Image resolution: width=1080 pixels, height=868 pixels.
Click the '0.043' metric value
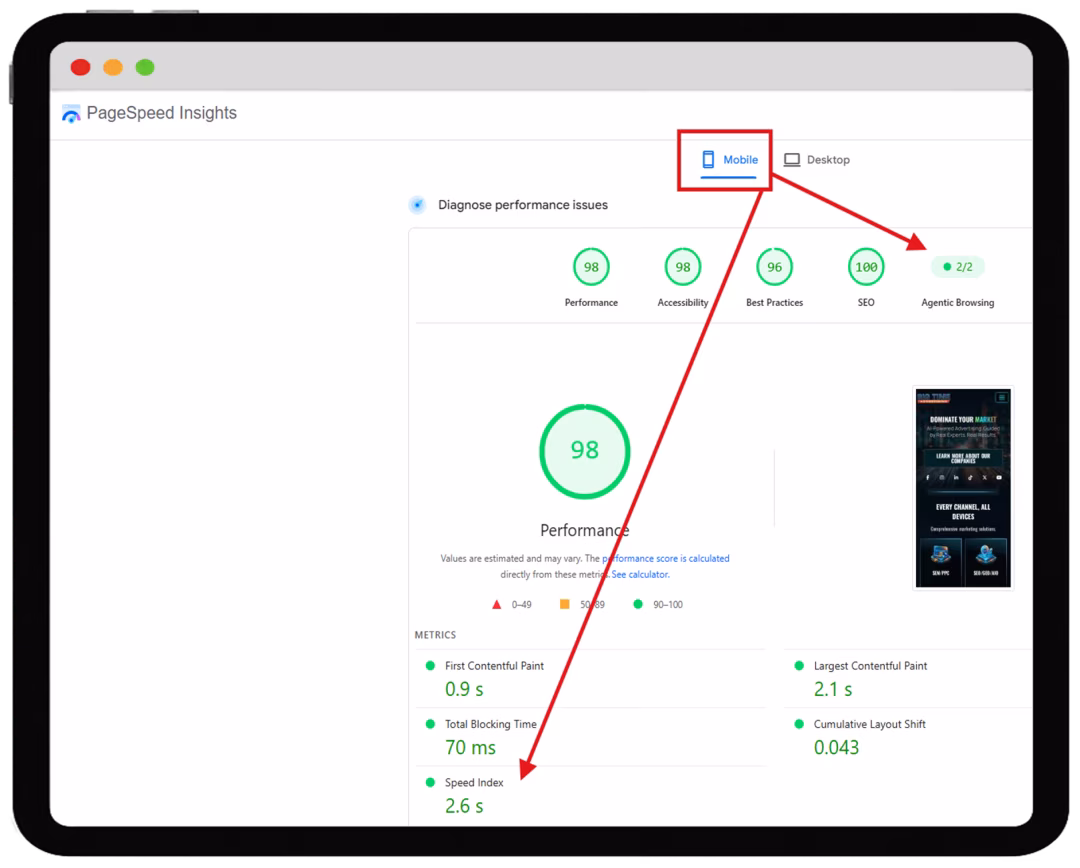(836, 747)
